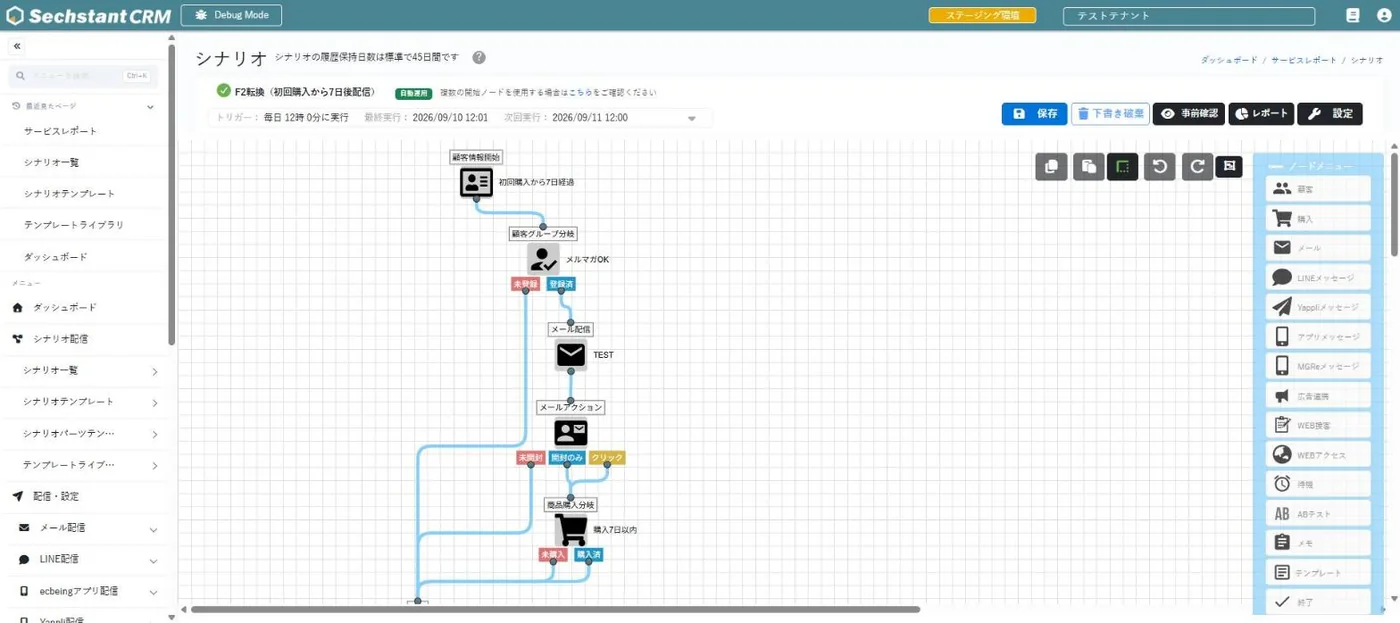Open the ダッシュボード menu item

pos(65,308)
